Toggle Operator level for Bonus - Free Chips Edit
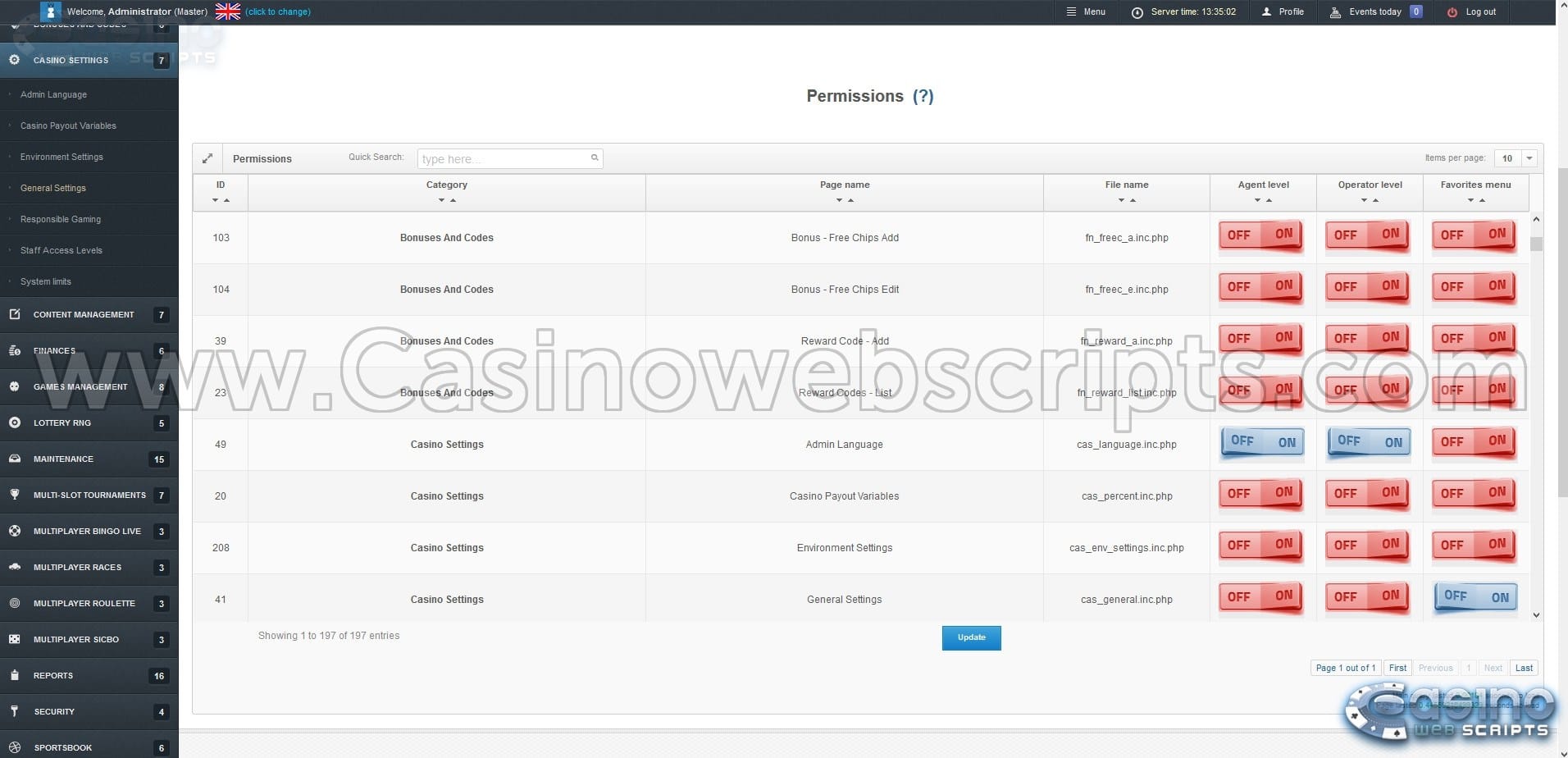1568x758 pixels. click(1368, 288)
